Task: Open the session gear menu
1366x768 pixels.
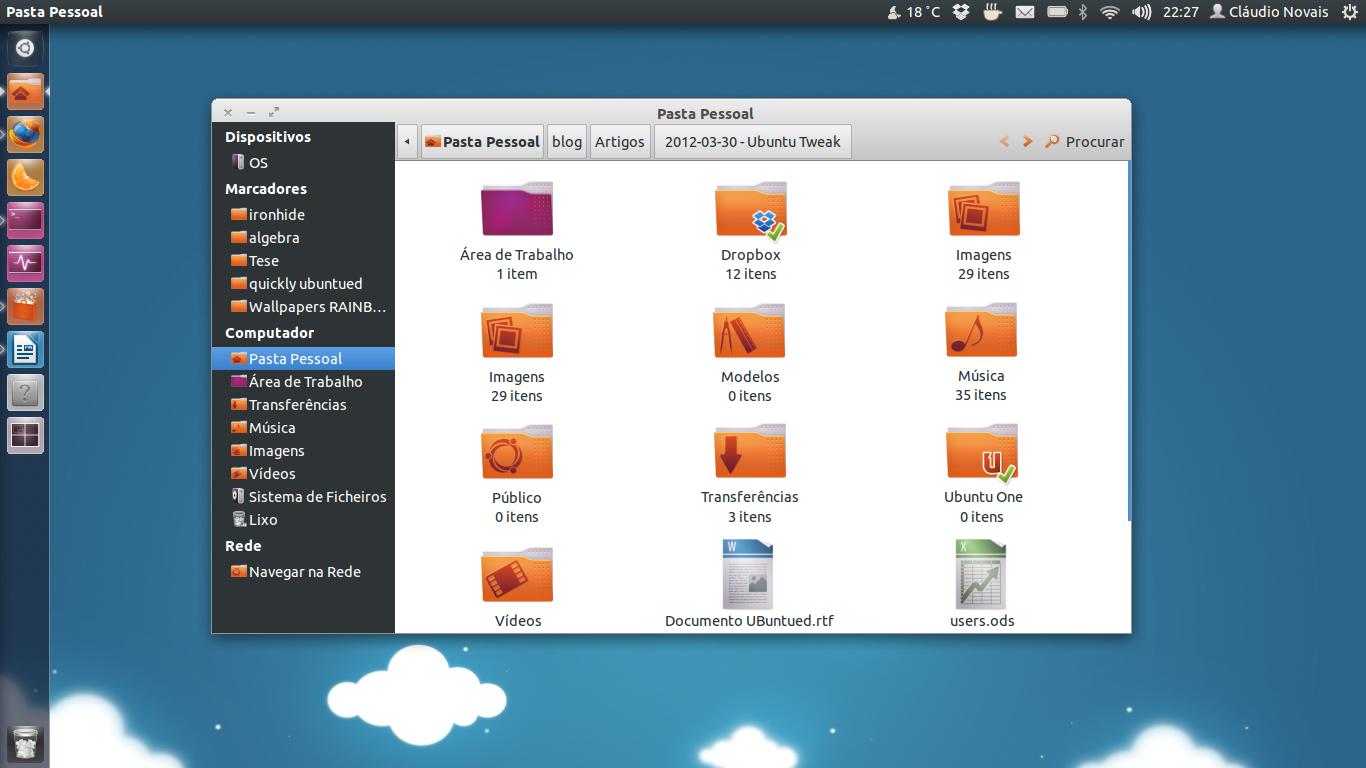Action: click(1352, 12)
